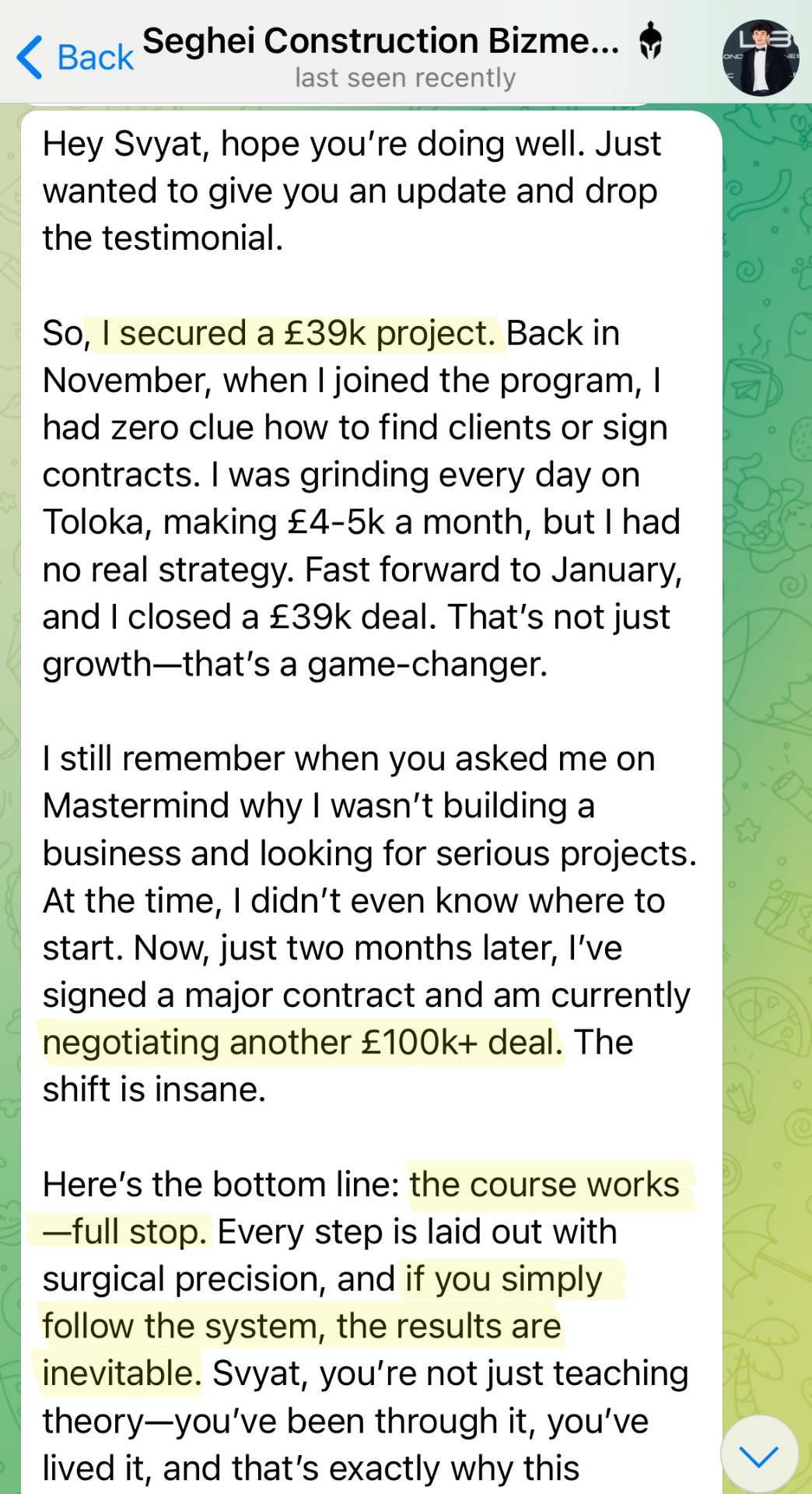Tap the 'last seen recently' status text
Screen dimensions: 812x1494
coord(405,78)
